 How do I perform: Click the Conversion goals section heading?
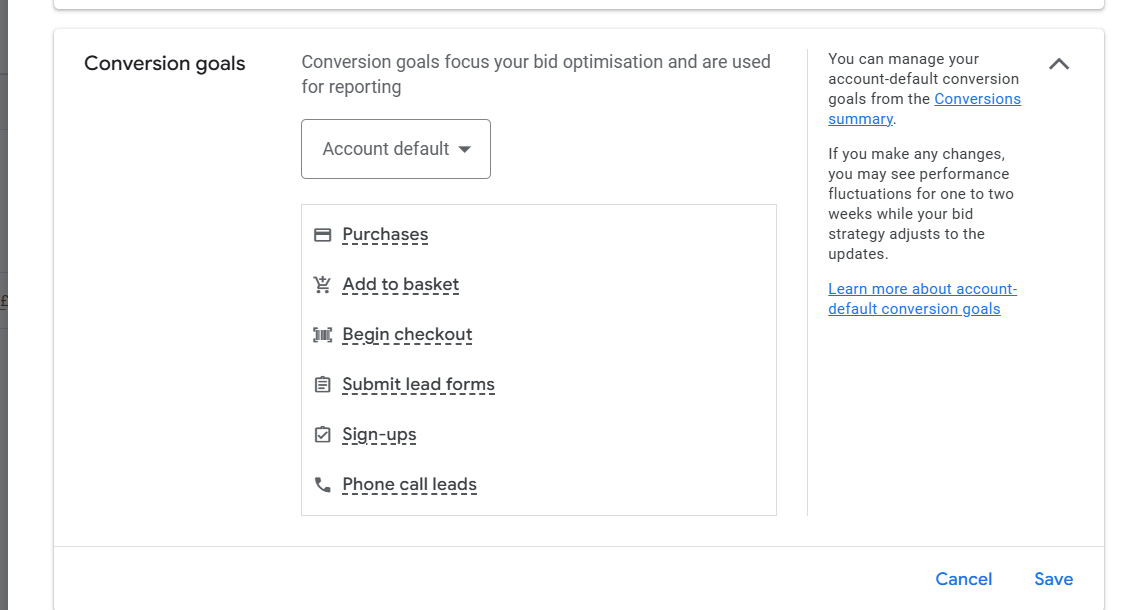point(165,64)
